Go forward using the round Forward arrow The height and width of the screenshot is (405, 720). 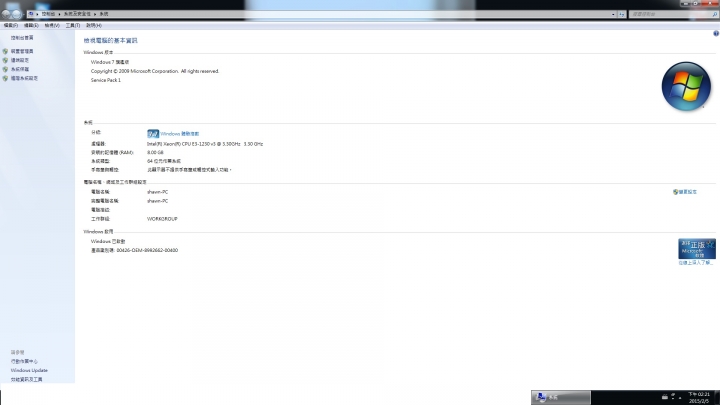17,14
